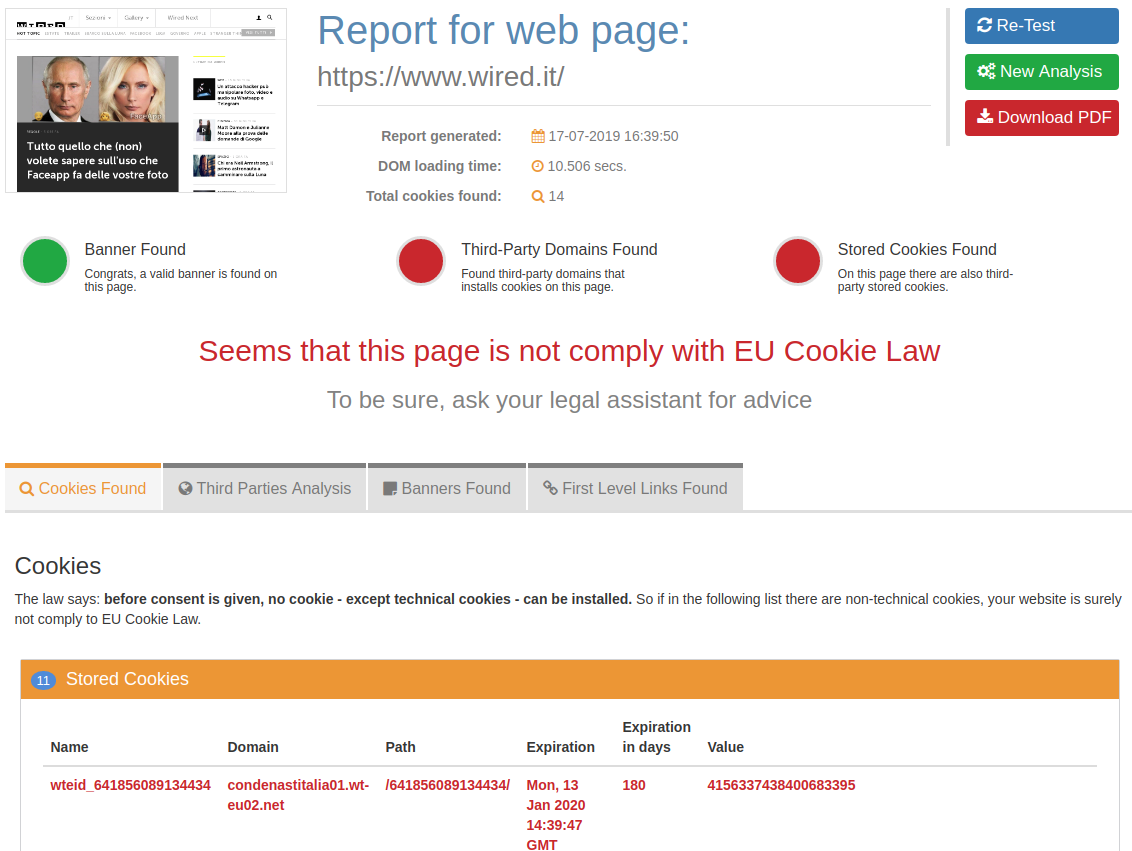Click the Cookies section heading

tap(58, 566)
